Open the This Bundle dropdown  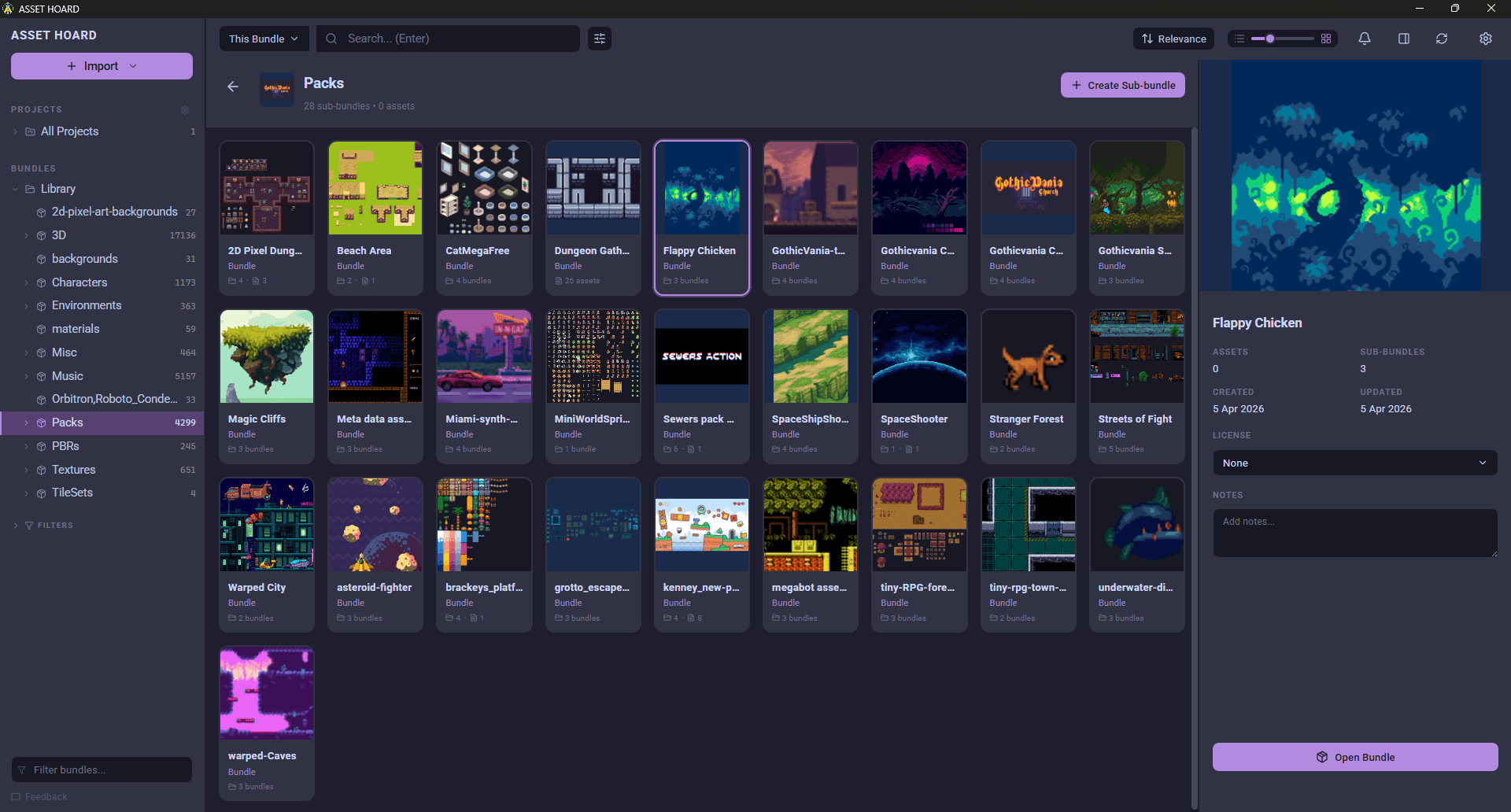click(264, 38)
